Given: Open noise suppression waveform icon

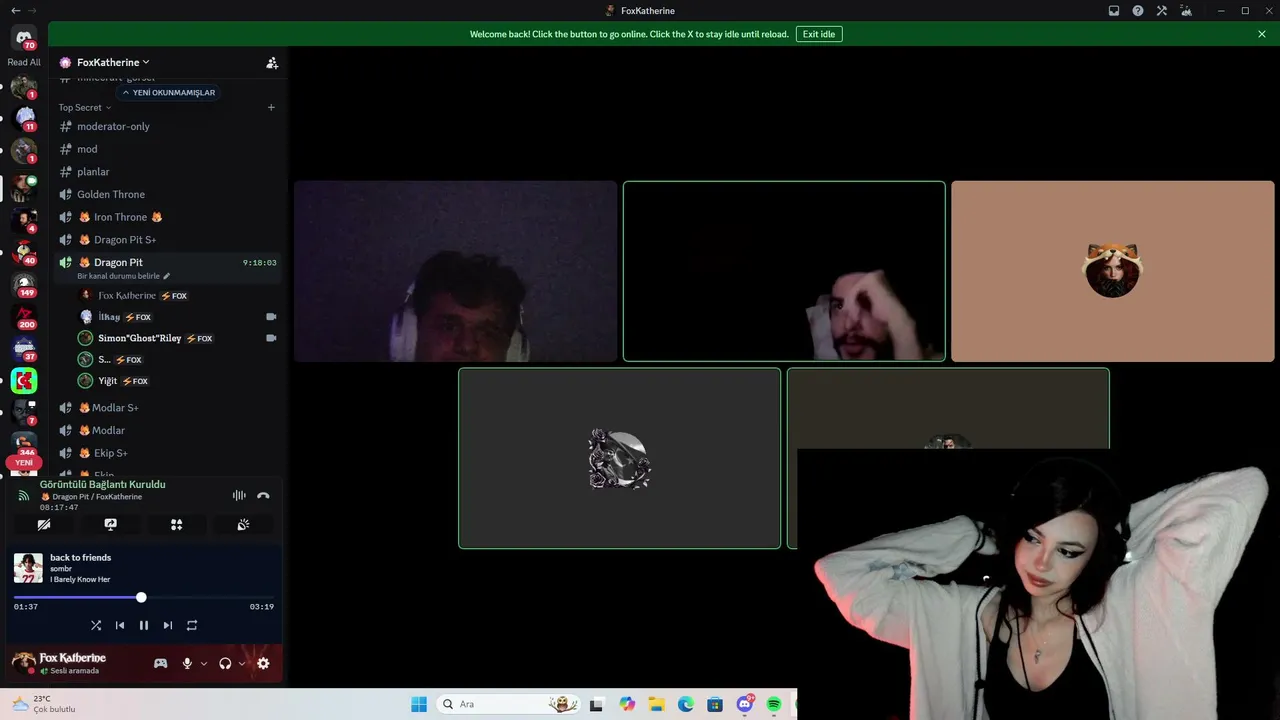Looking at the screenshot, I should (239, 495).
